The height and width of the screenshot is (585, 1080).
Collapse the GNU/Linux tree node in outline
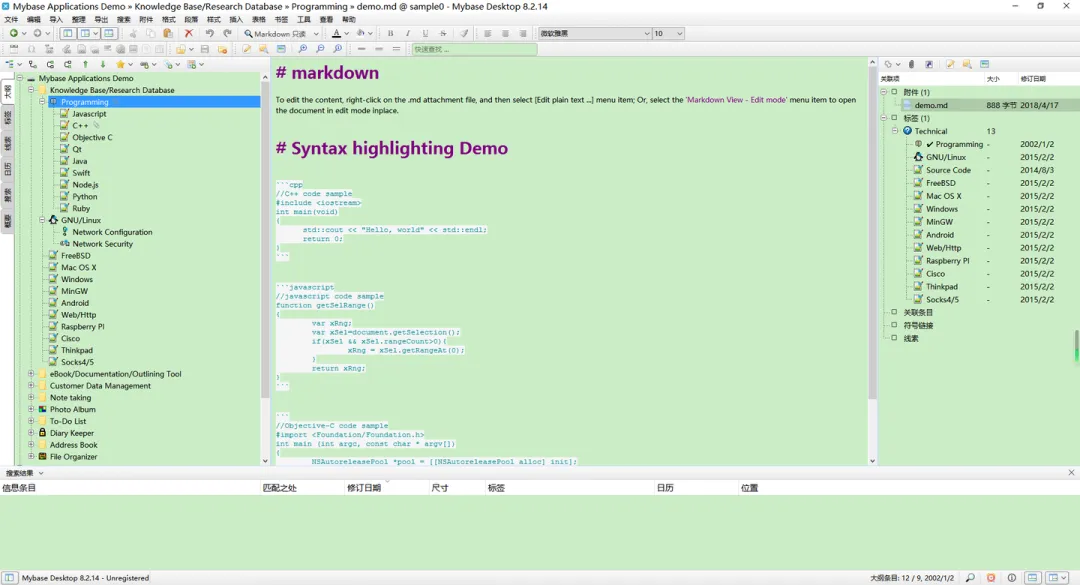click(42, 220)
